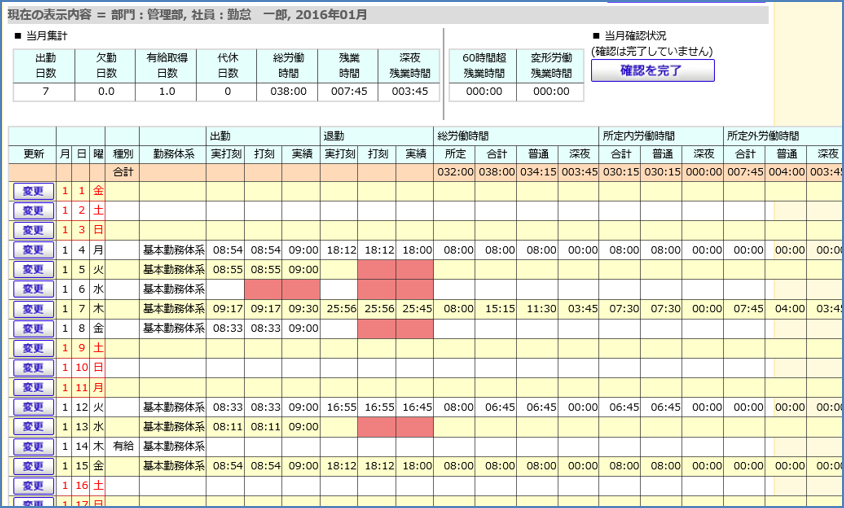Click the 残業時間 value 007:45 in summary
Viewport: 844px width, 508px height.
pyautogui.click(x=348, y=91)
